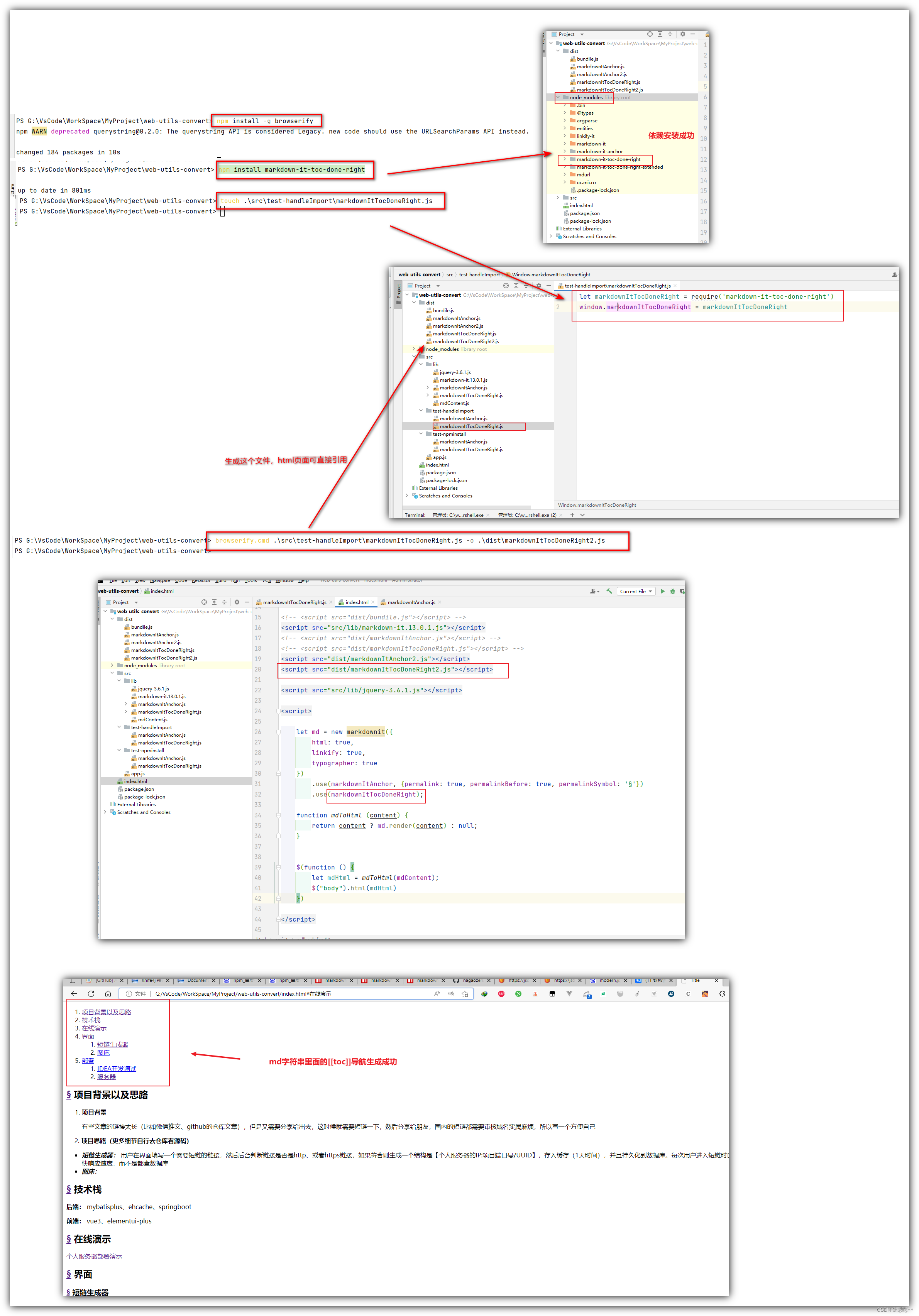Add new terminal session with plus icon
Viewport: 919px width, 1316px height.
(572, 515)
